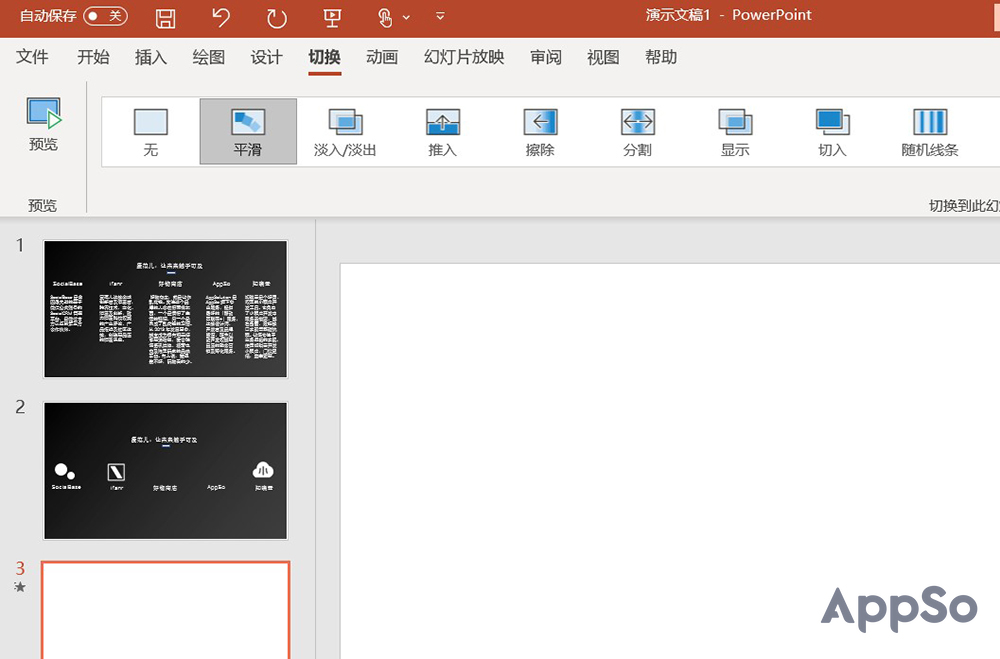Apply the 随机线条 transition effect

click(929, 131)
